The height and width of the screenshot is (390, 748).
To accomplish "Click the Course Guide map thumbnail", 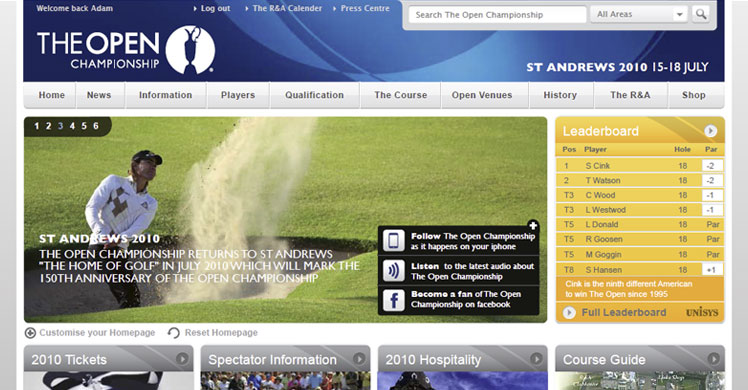I will pyautogui.click(x=640, y=381).
